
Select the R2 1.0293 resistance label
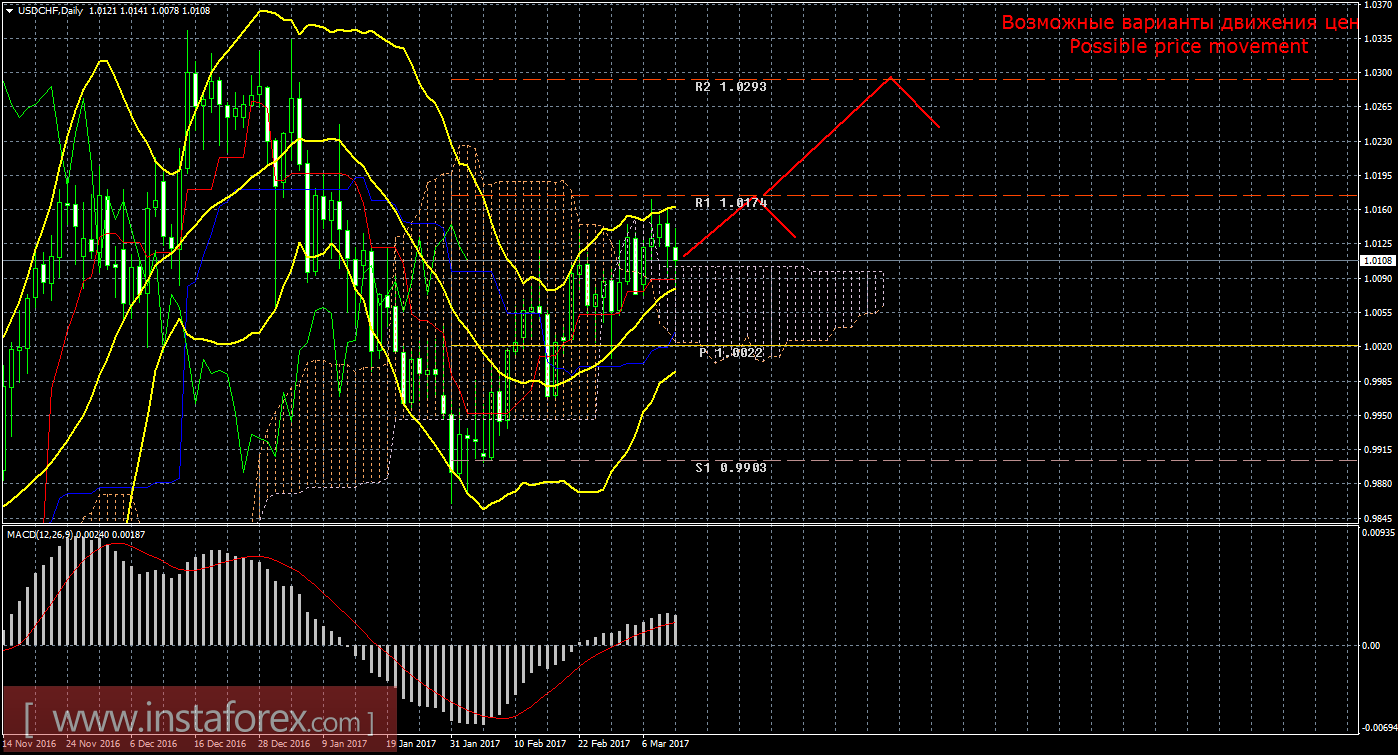[730, 87]
